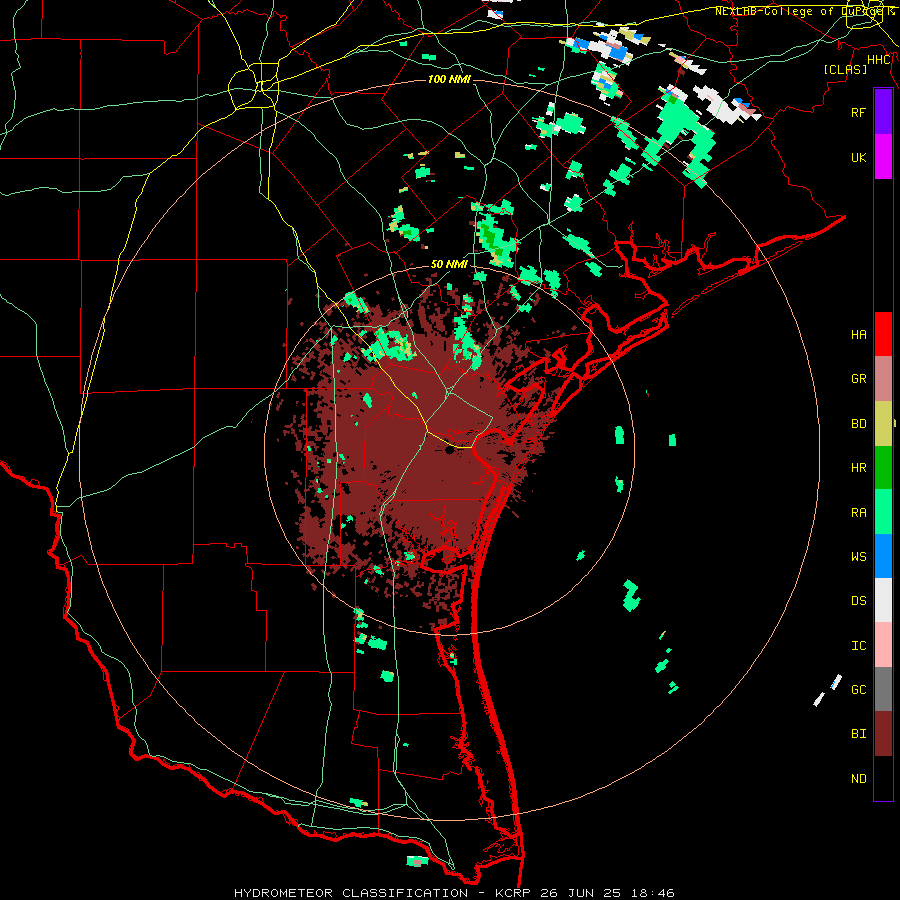
Task: Click the "100 NMI" range ring label
Action: point(449,79)
